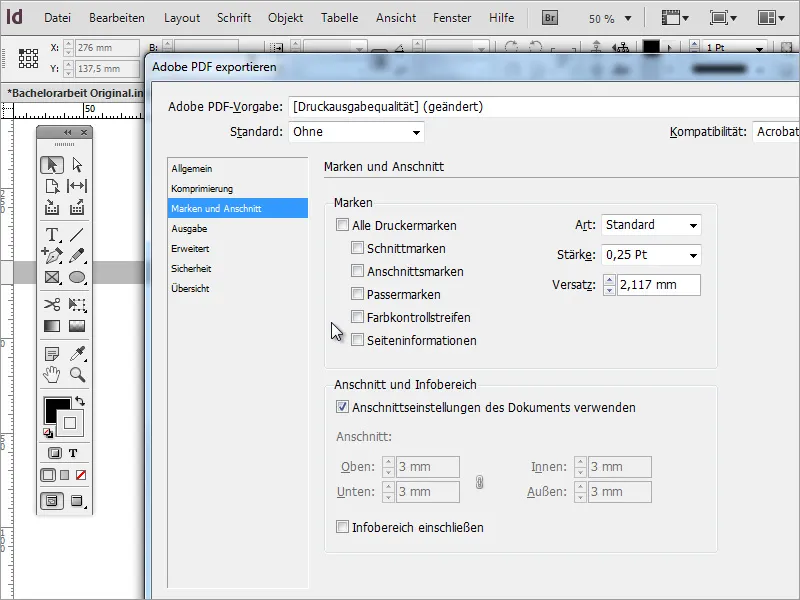Enable Schnittmarken checkbox

pyautogui.click(x=357, y=248)
